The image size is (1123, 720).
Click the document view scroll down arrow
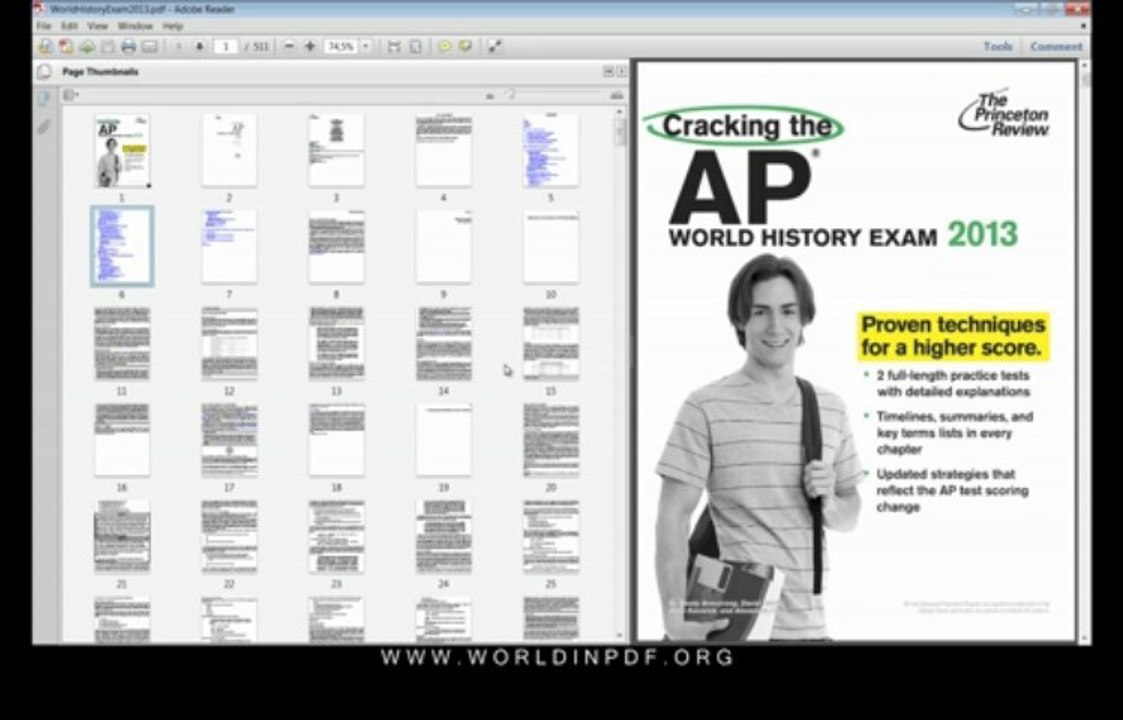(1085, 638)
